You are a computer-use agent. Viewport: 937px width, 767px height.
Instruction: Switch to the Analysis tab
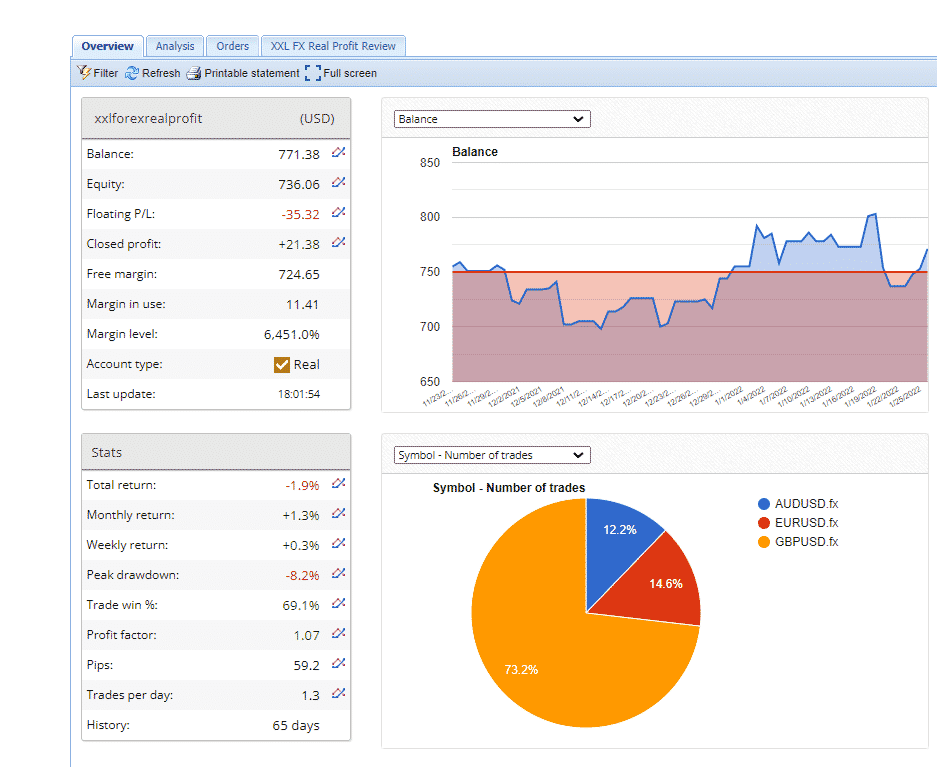click(175, 46)
